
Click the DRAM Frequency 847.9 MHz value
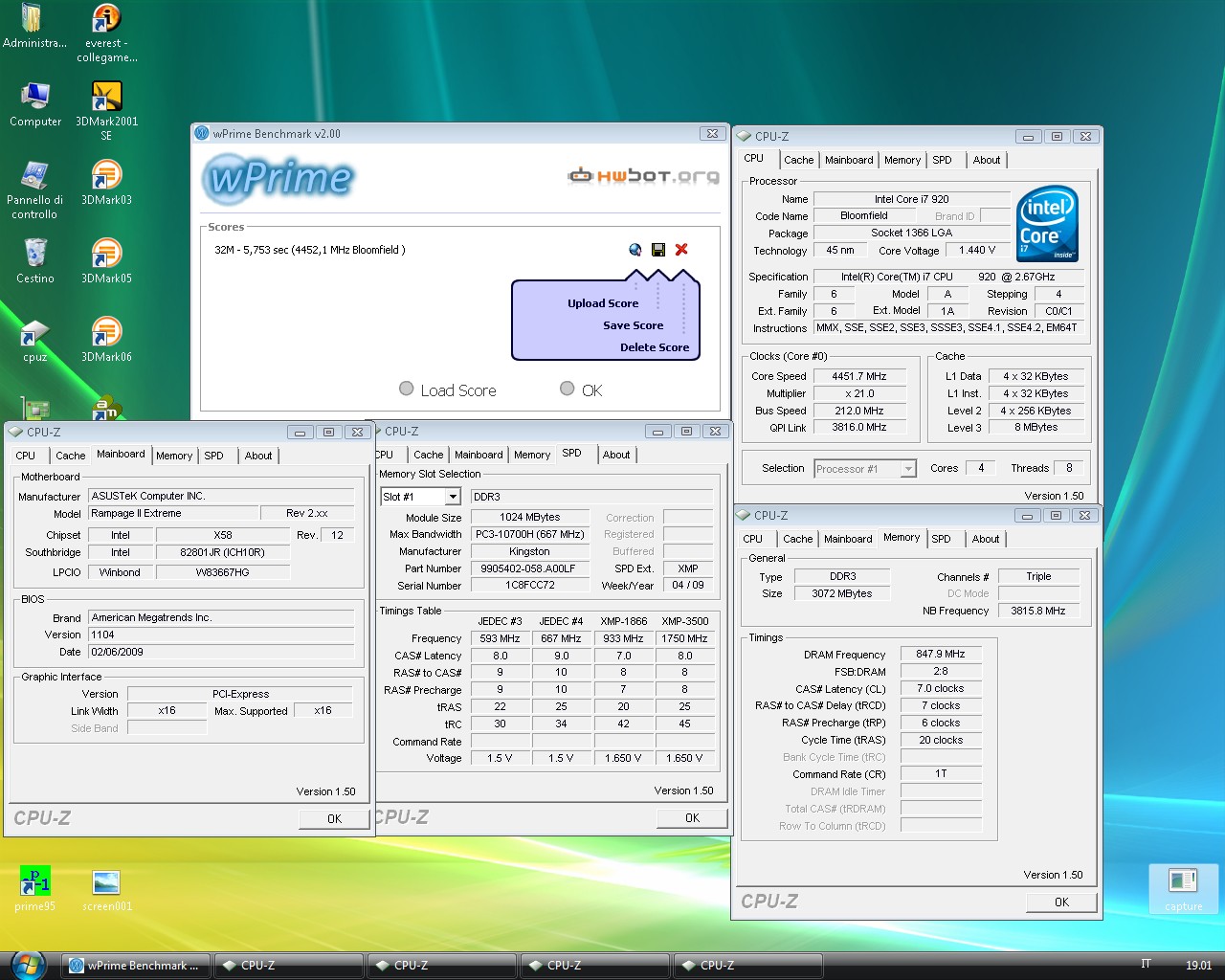point(941,654)
